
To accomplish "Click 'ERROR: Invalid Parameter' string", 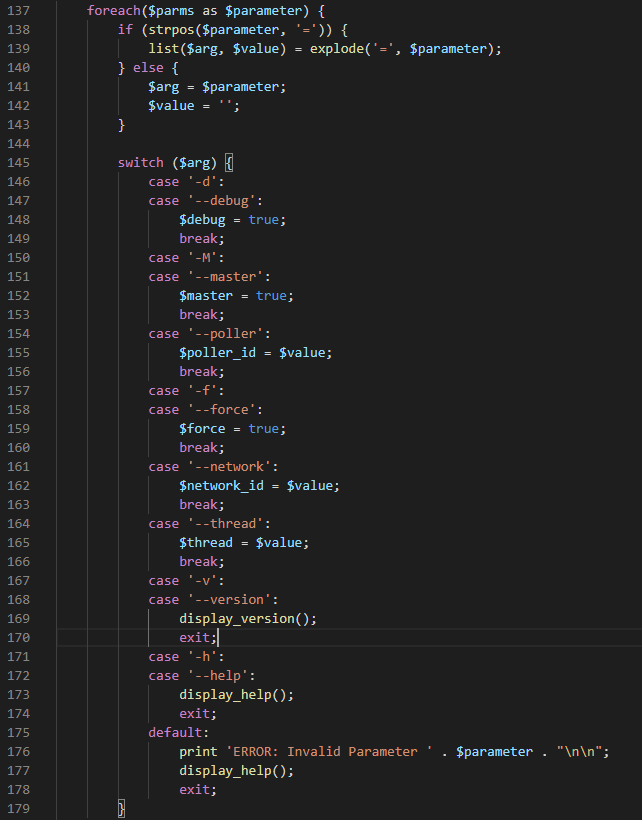I will coord(329,752).
